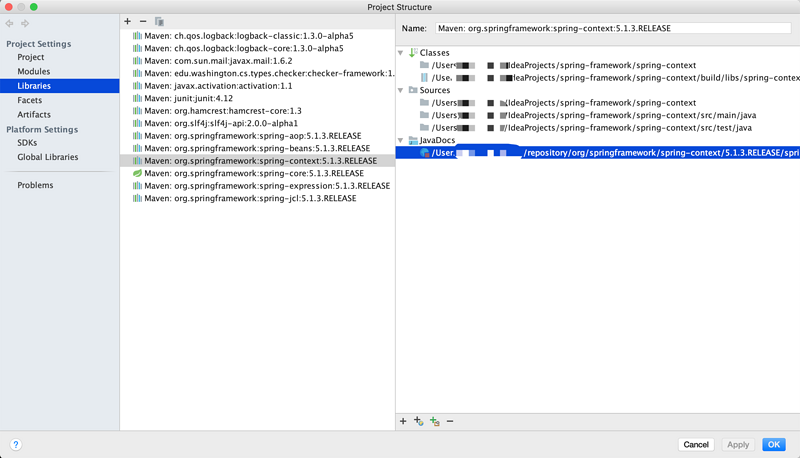Screen dimensions: 800x458
Task: Add a library root with bottom plus icon
Action: click(x=403, y=421)
